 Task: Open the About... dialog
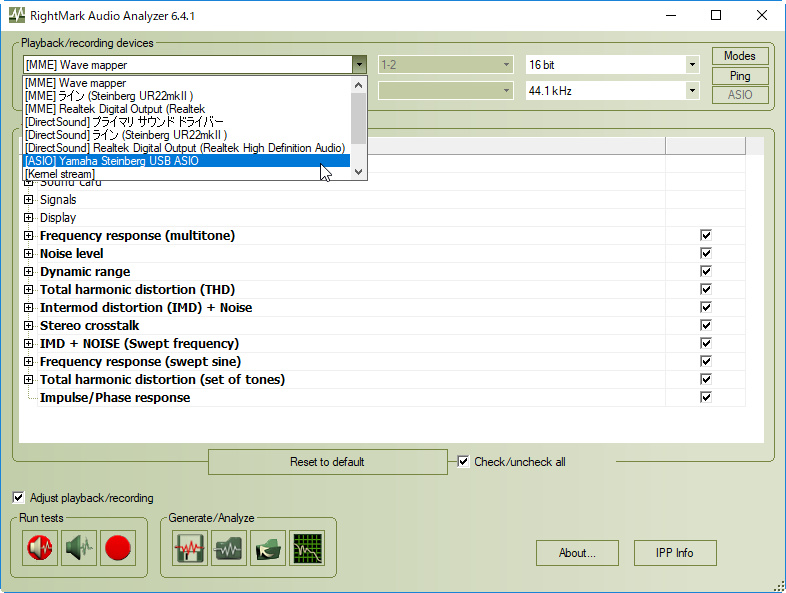[x=577, y=553]
